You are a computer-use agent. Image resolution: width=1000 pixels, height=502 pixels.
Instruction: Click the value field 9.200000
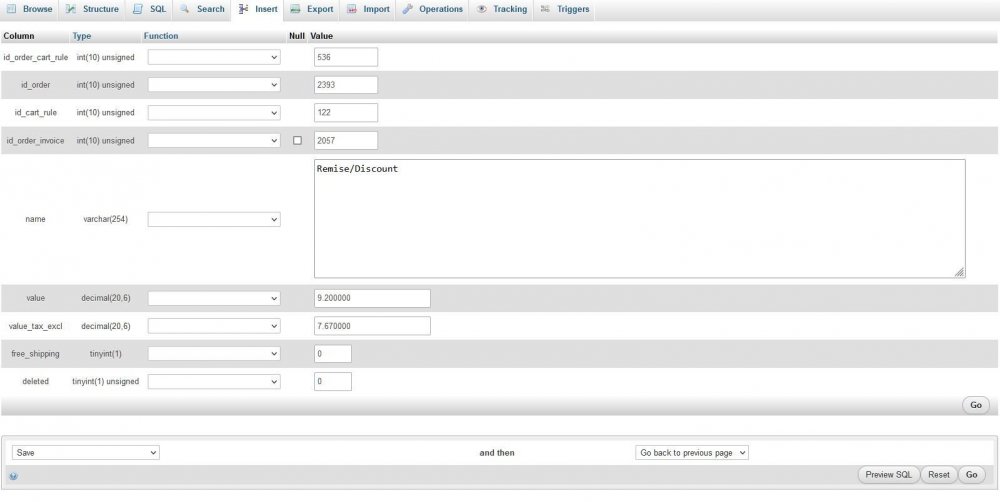tap(372, 298)
